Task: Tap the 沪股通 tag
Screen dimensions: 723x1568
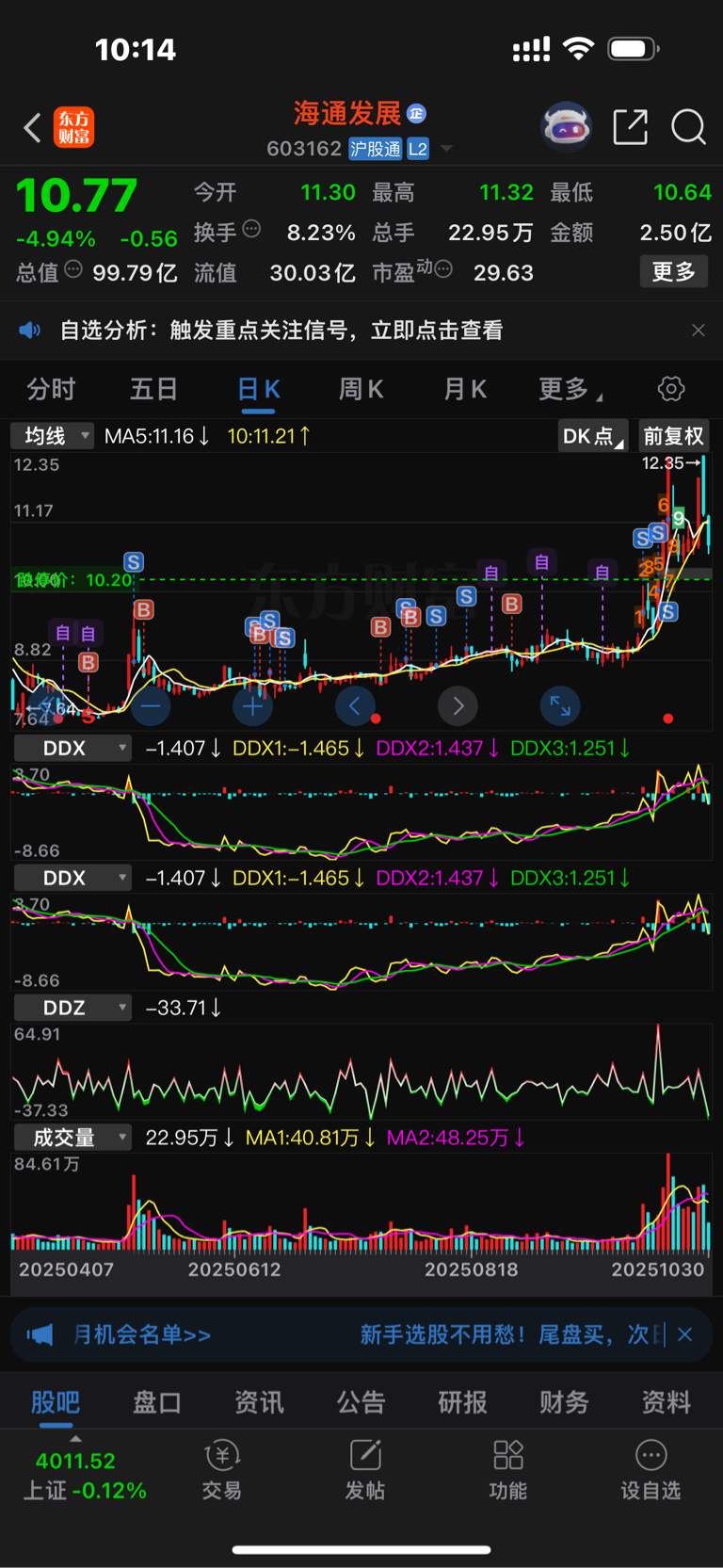Action: point(376,149)
